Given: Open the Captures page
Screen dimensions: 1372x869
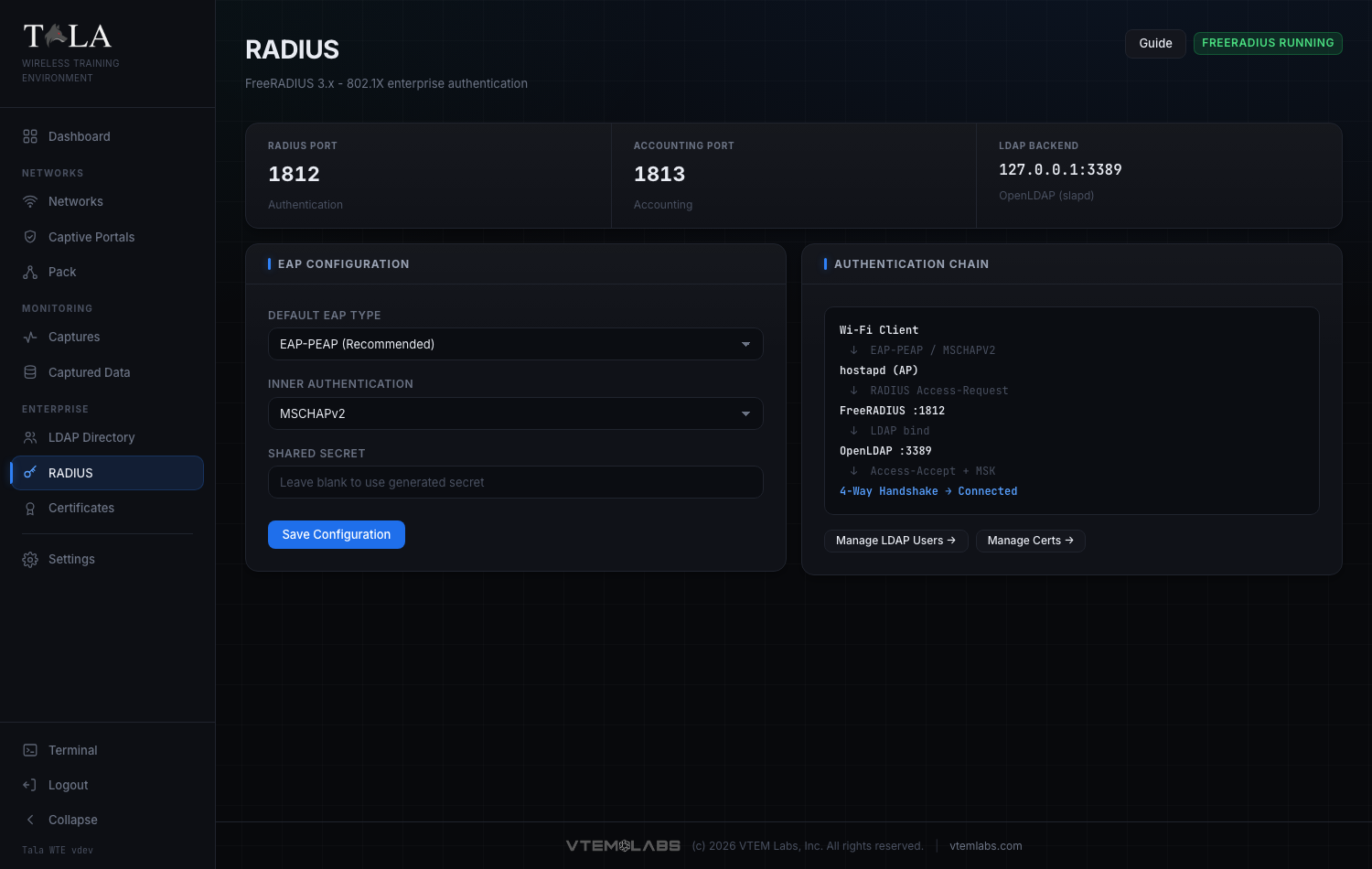Looking at the screenshot, I should 107,337.
